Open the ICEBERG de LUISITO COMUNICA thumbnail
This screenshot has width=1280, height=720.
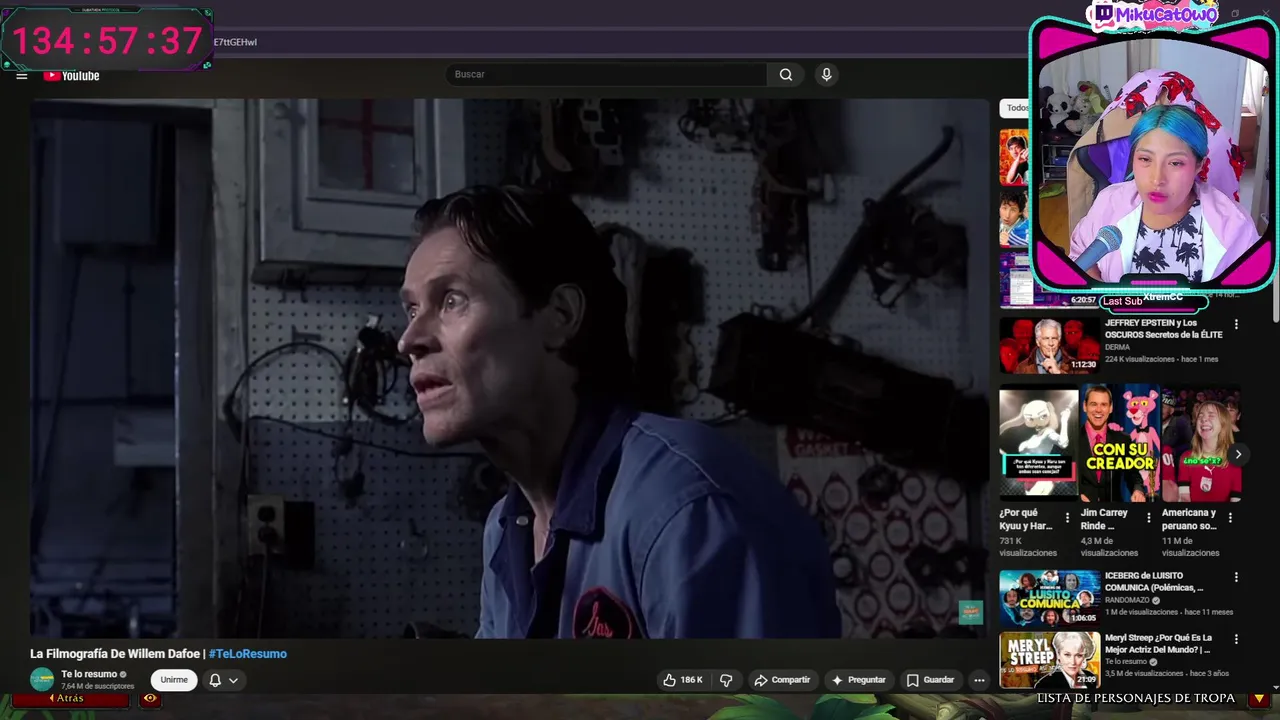click(x=1049, y=597)
